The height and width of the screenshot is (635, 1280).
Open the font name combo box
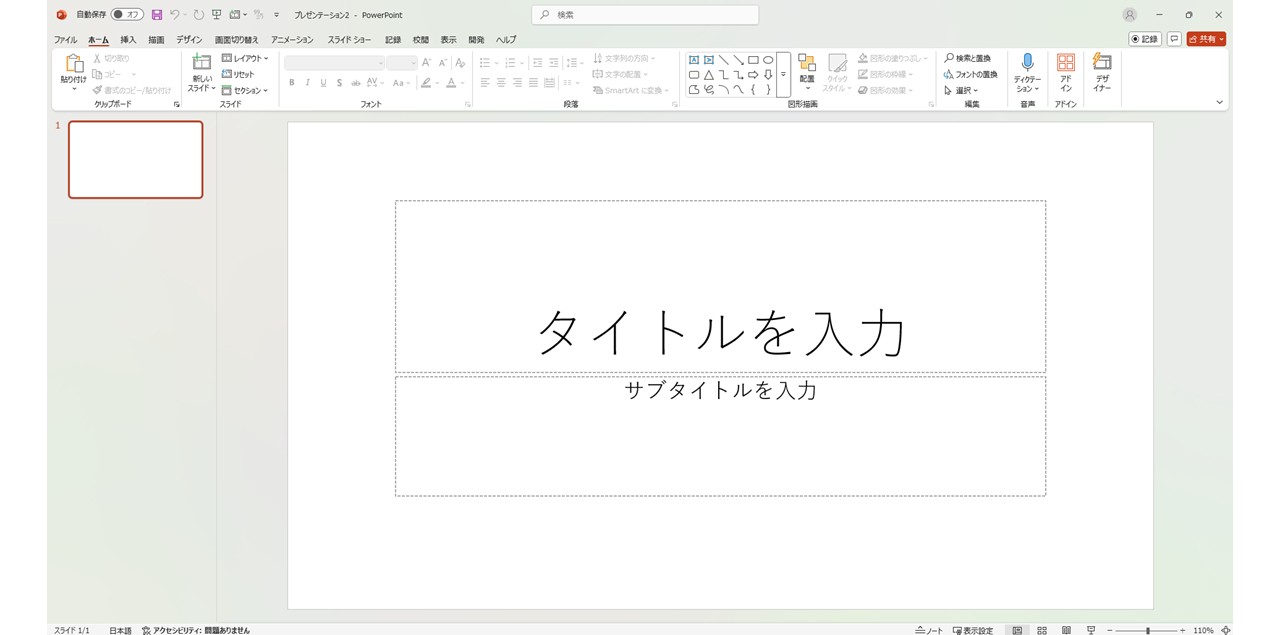(x=335, y=63)
